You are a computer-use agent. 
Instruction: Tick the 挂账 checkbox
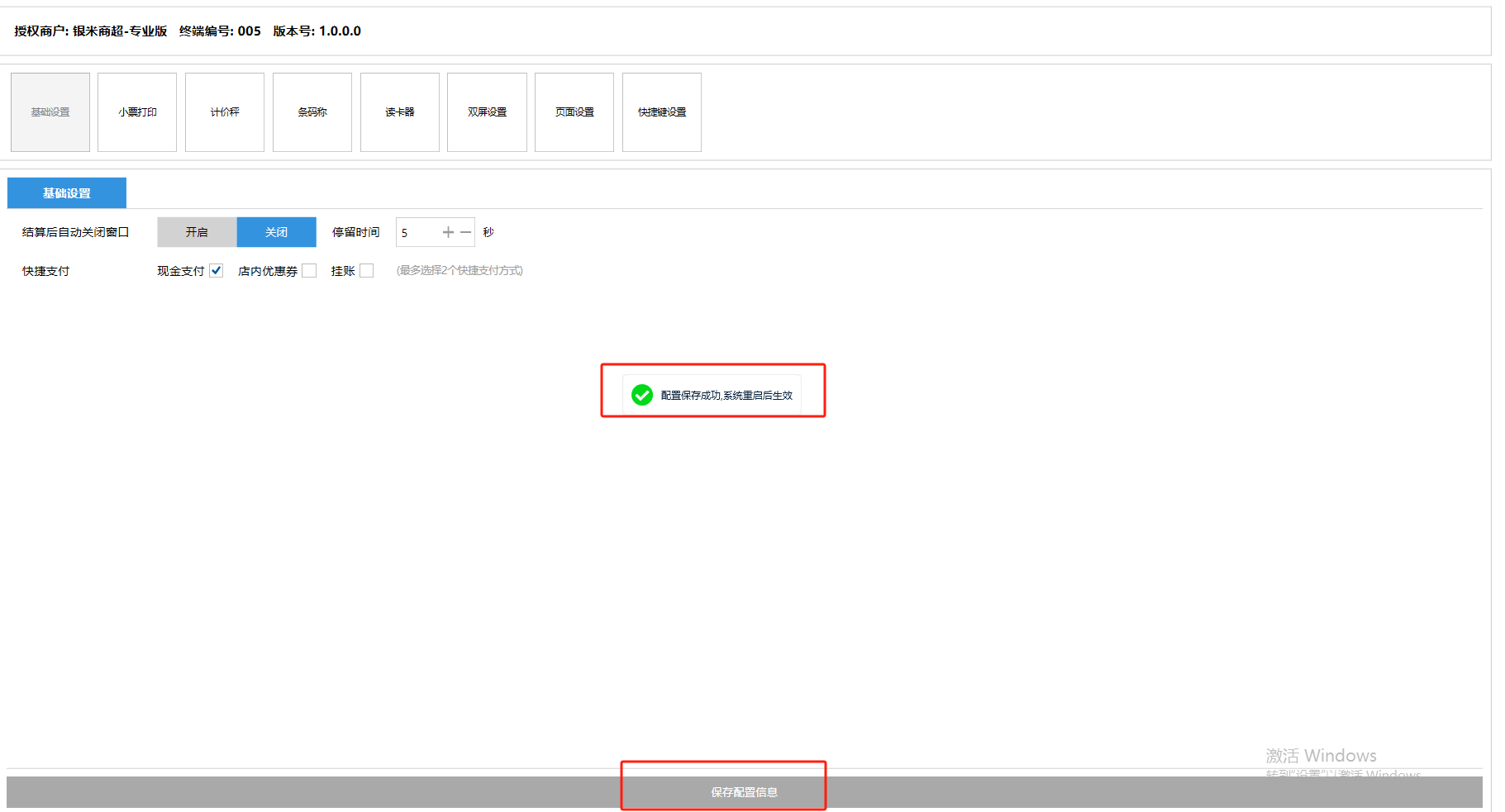point(367,271)
